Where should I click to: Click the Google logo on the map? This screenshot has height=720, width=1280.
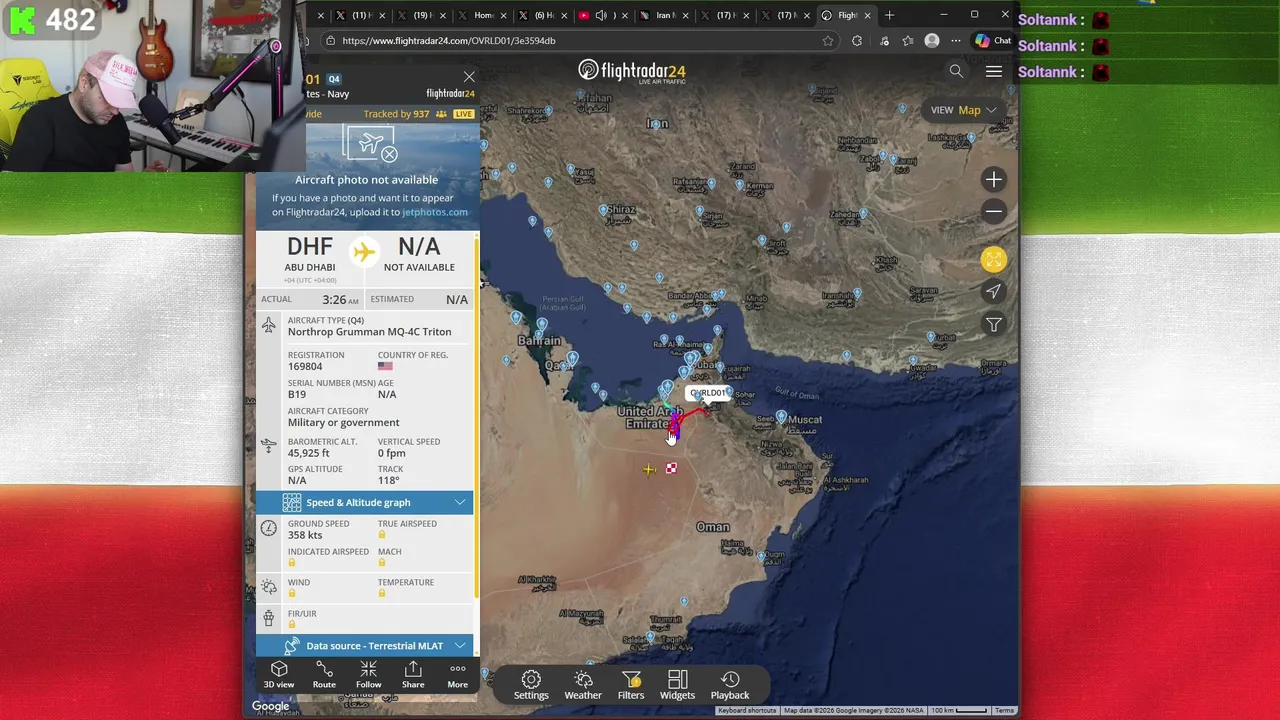(270, 706)
